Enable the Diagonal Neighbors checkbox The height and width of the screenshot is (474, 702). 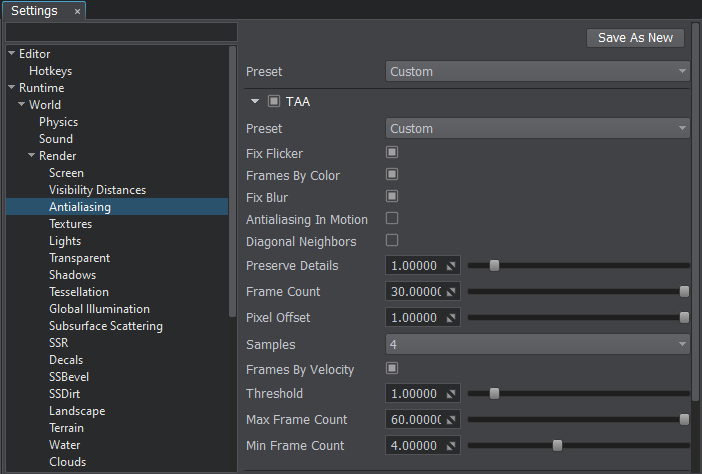point(392,241)
